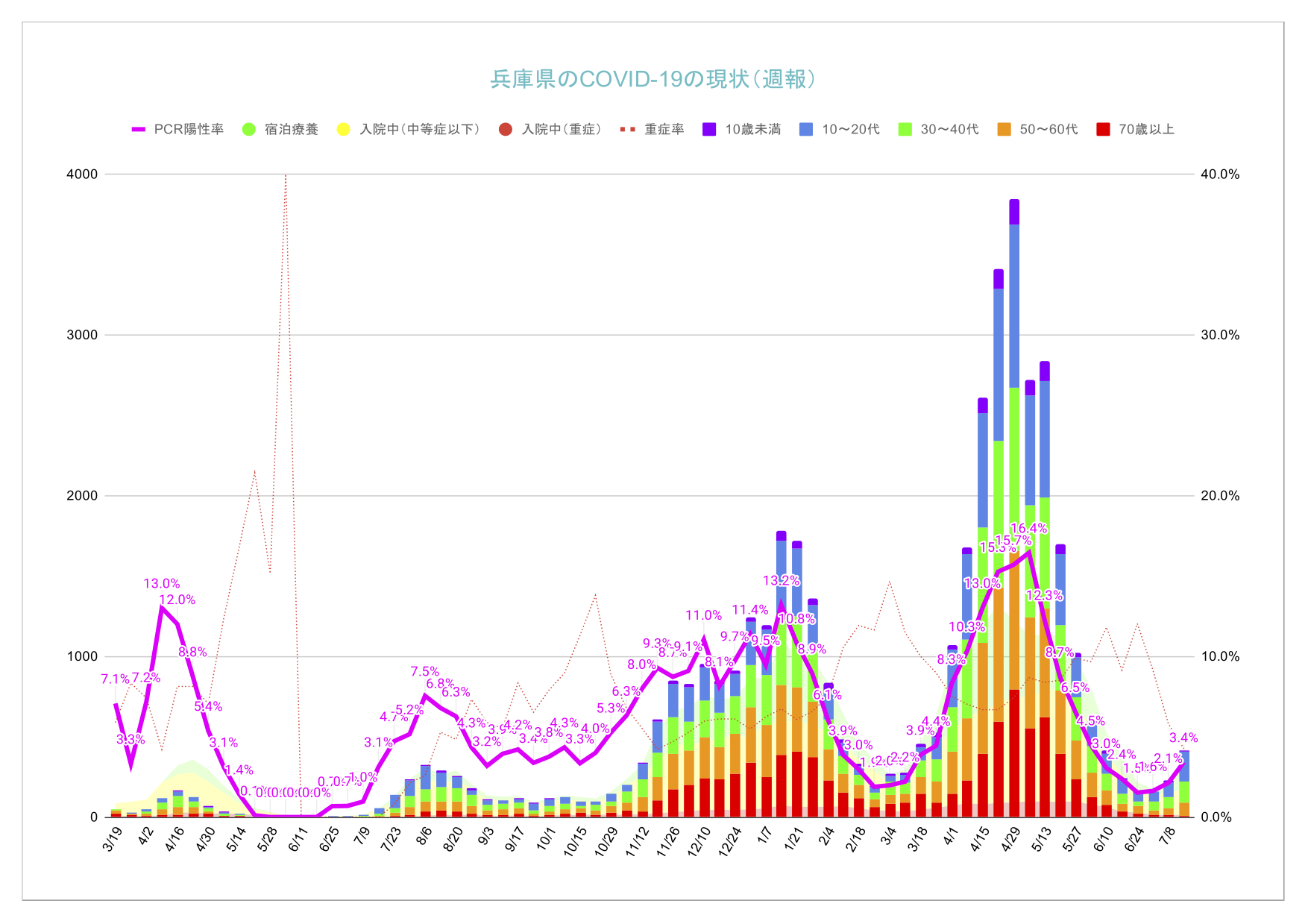The image size is (1308, 924).
Task: Click the 16.4% peak data label
Action: [x=1028, y=528]
